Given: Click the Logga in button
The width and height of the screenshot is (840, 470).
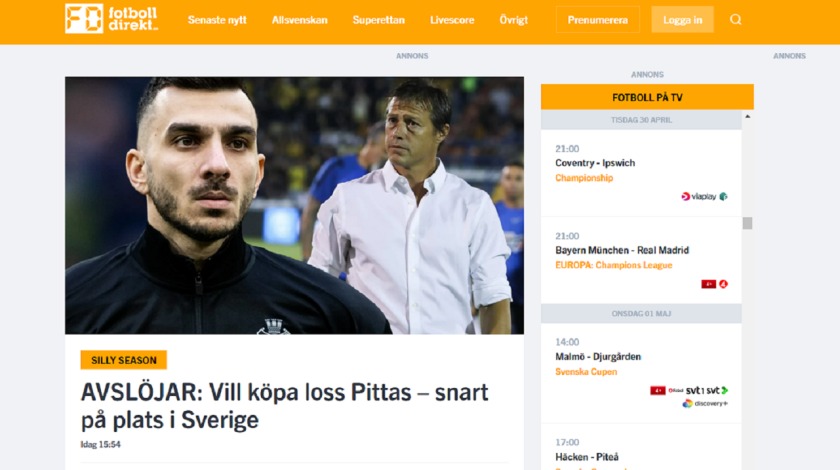Looking at the screenshot, I should coord(682,20).
